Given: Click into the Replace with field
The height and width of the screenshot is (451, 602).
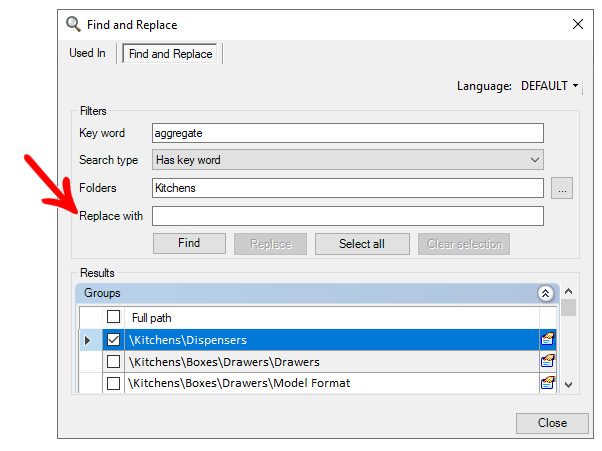Looking at the screenshot, I should pos(347,216).
